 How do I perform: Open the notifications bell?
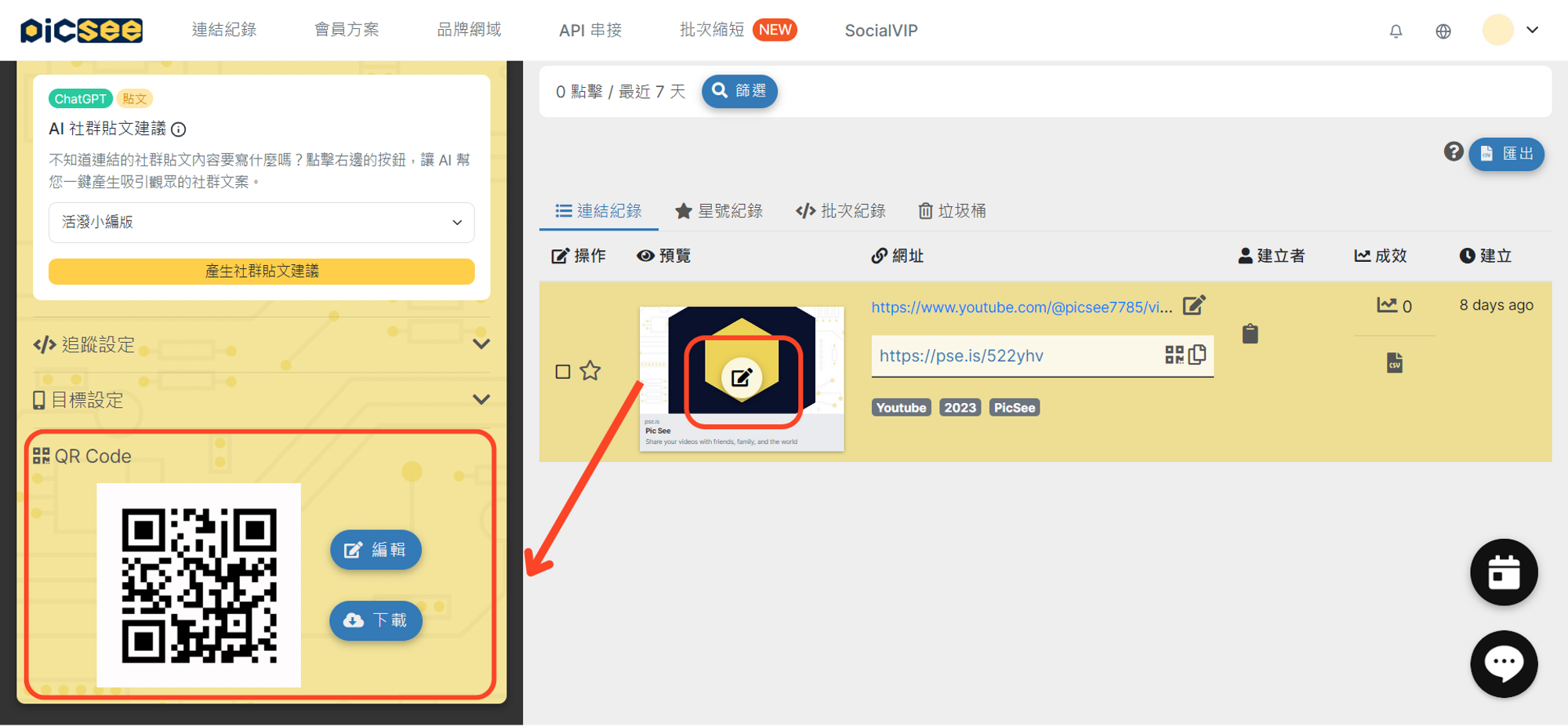pyautogui.click(x=1396, y=31)
